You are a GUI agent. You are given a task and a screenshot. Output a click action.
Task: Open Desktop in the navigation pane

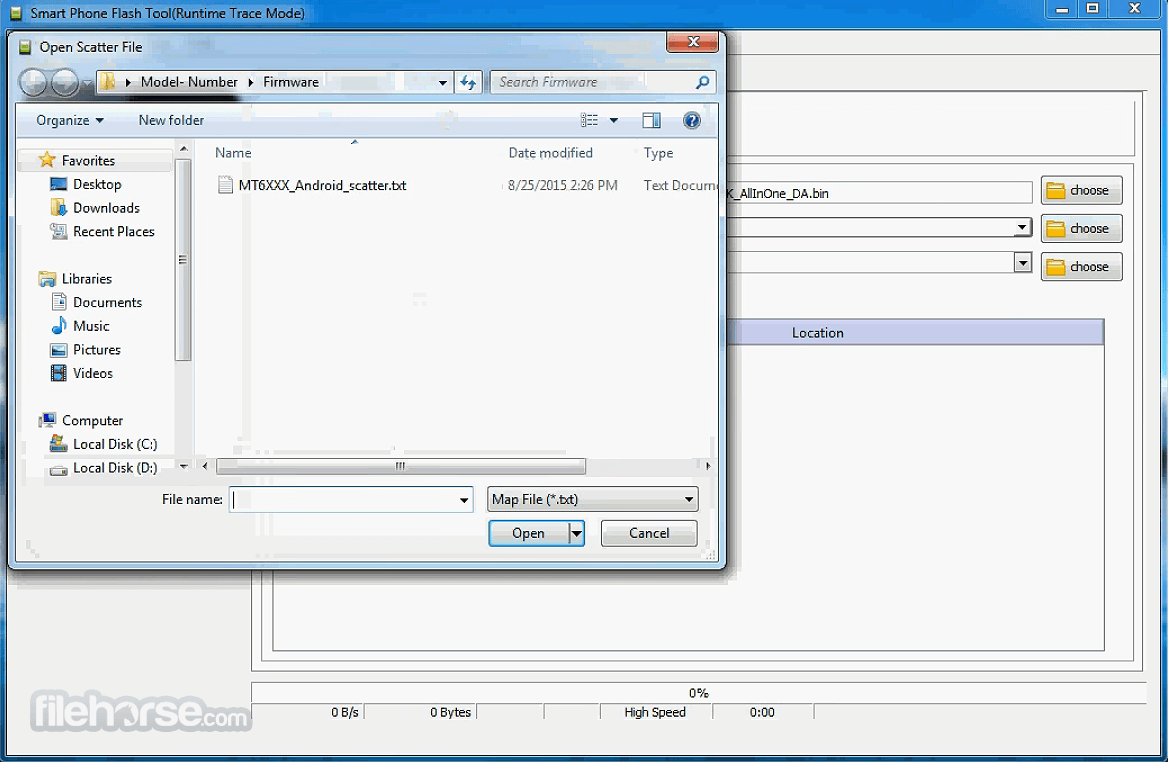pos(97,184)
